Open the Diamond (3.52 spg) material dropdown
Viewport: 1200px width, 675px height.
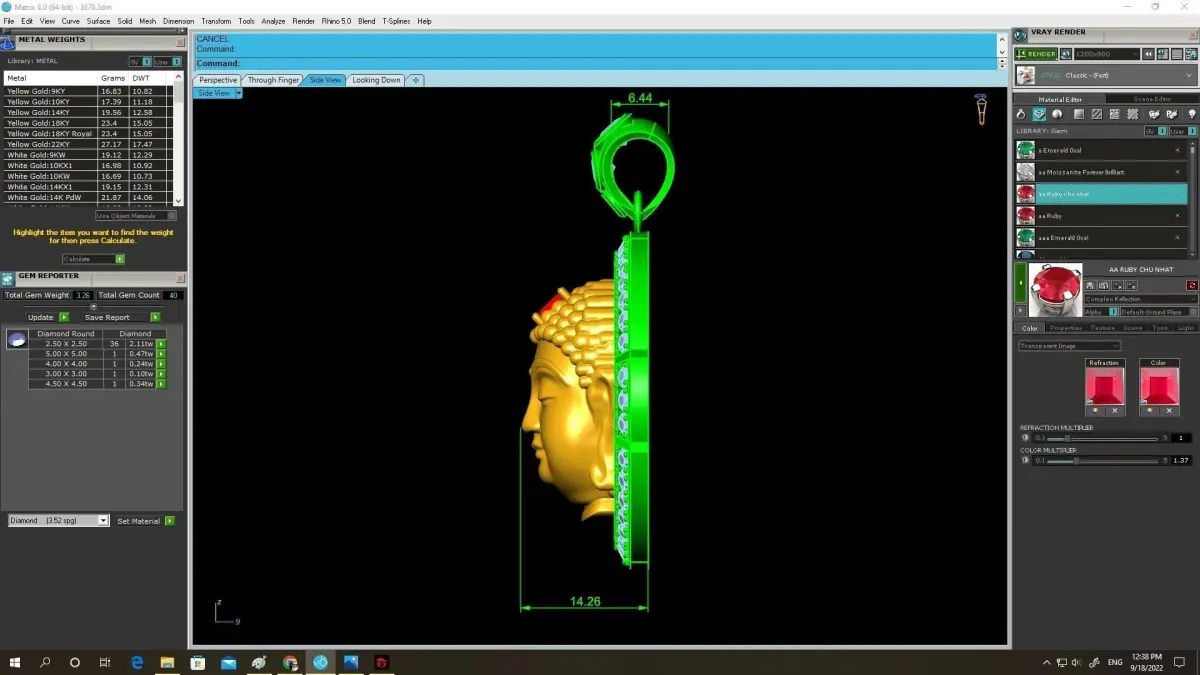click(58, 521)
